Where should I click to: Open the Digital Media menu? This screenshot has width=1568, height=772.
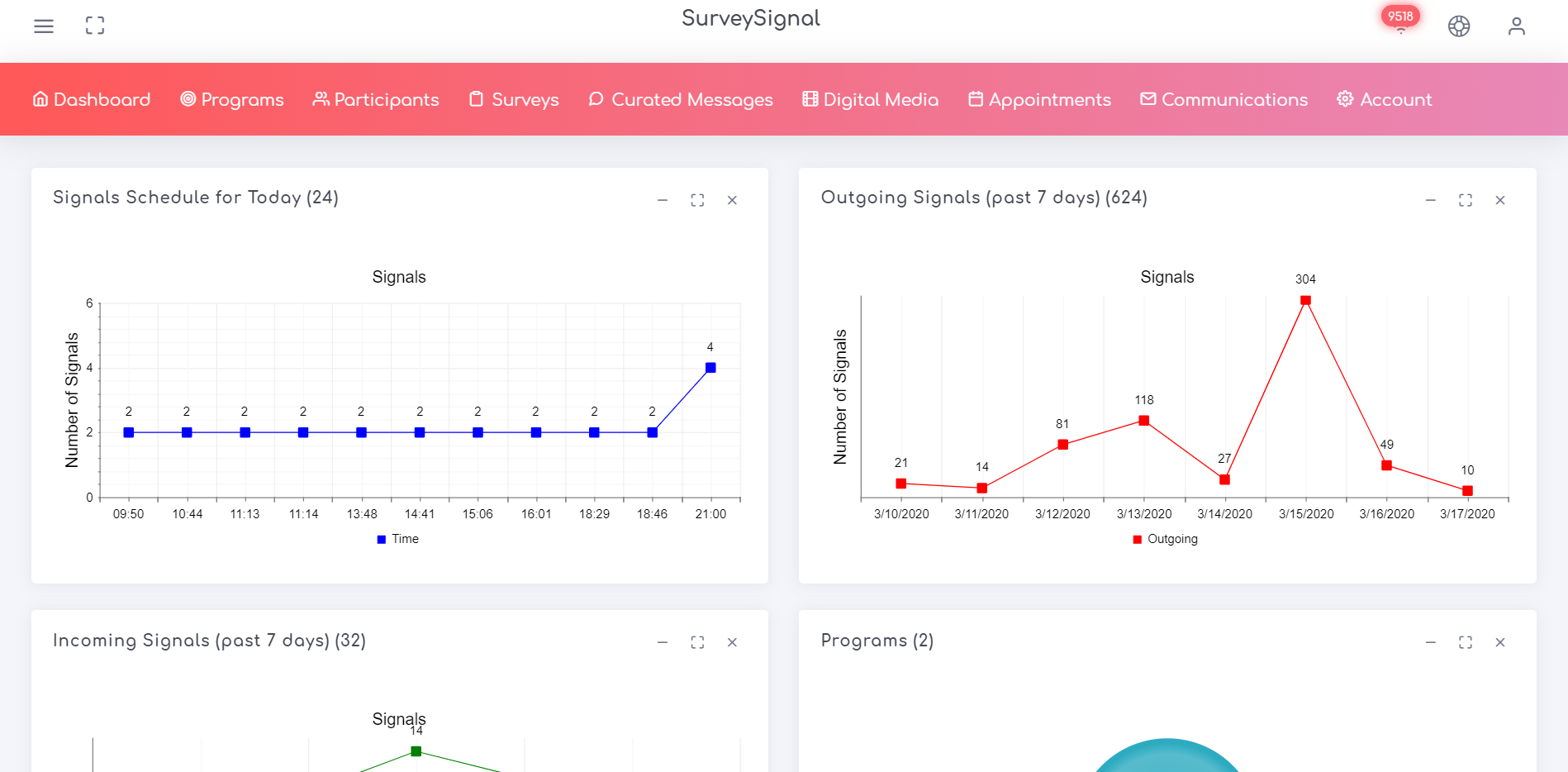[871, 99]
